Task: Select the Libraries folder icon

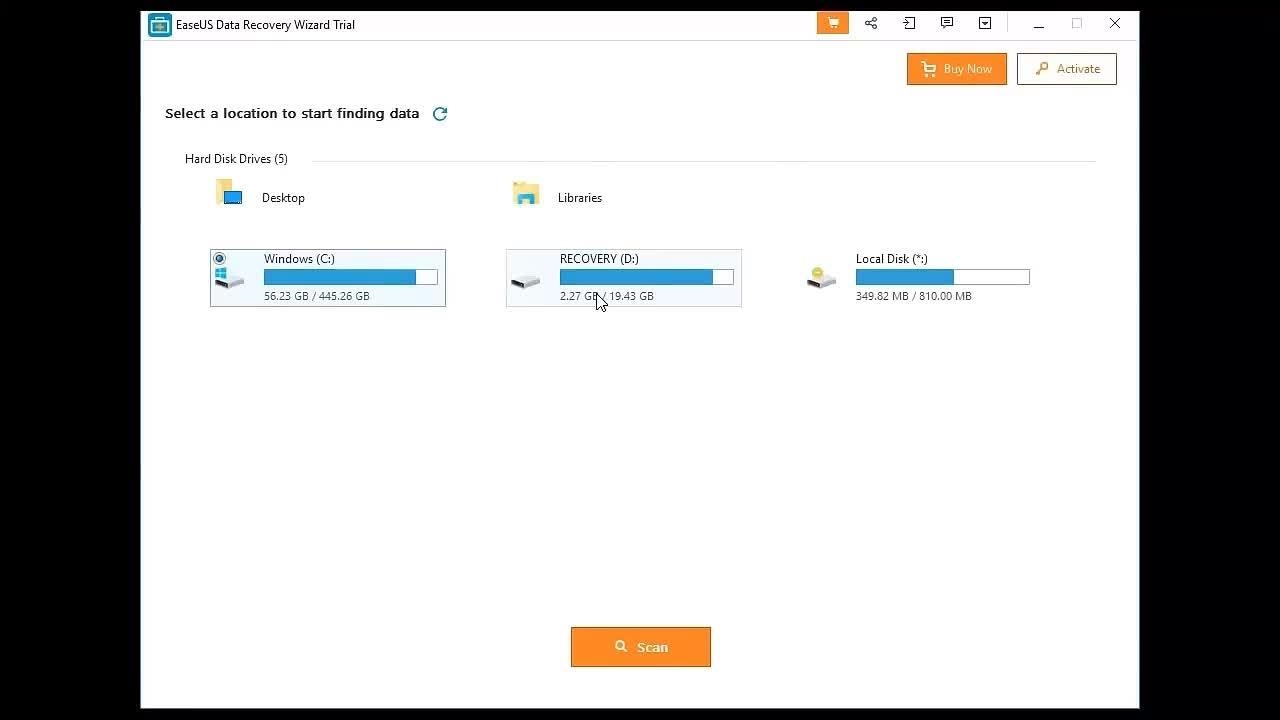Action: pos(526,193)
